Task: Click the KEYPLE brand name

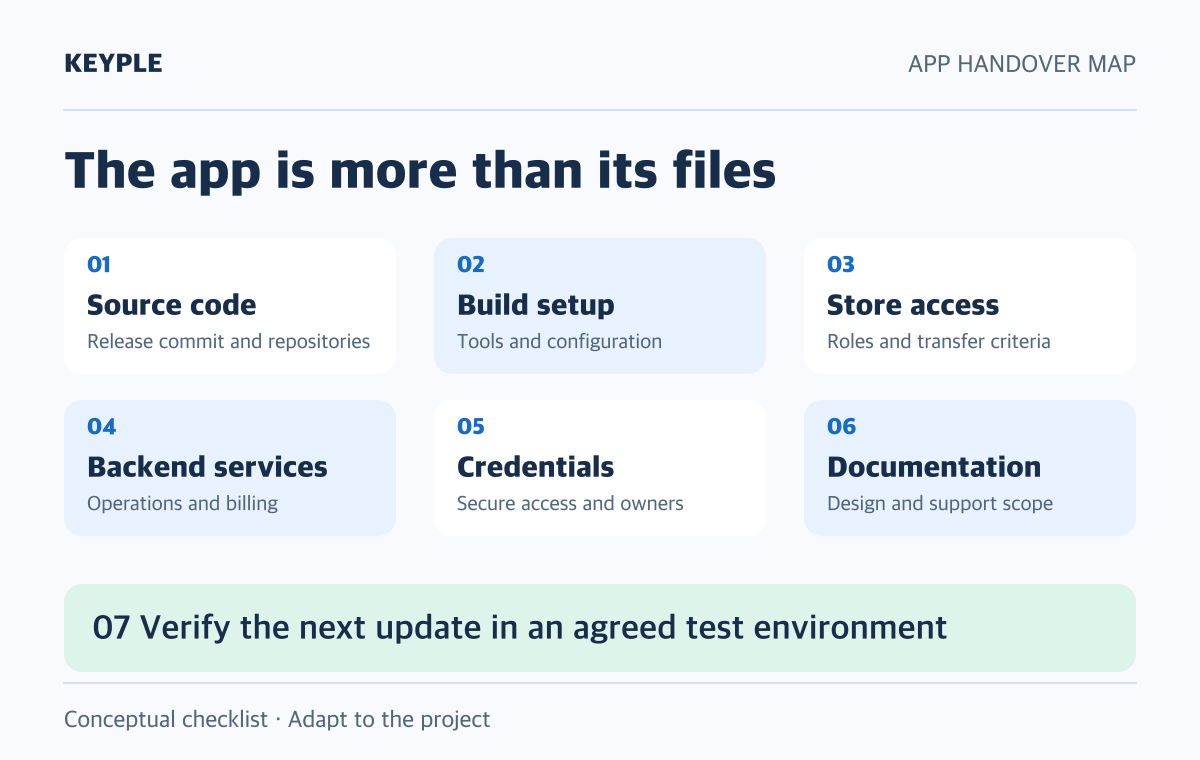Action: pyautogui.click(x=113, y=63)
